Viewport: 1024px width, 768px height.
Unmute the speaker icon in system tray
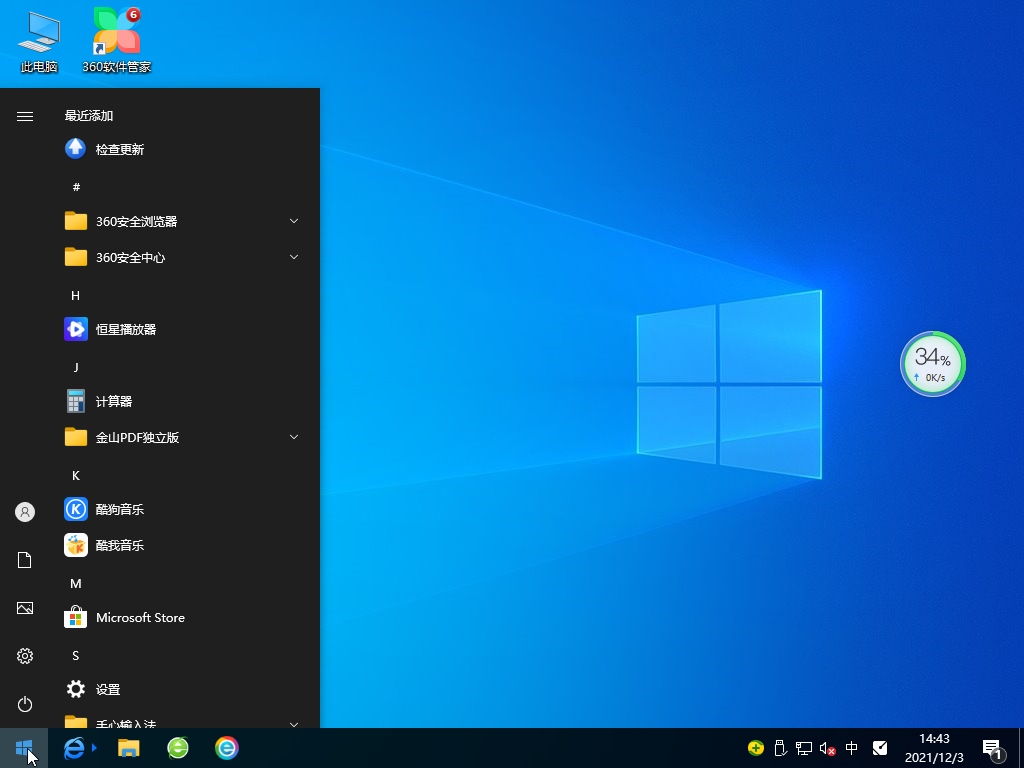pos(826,748)
